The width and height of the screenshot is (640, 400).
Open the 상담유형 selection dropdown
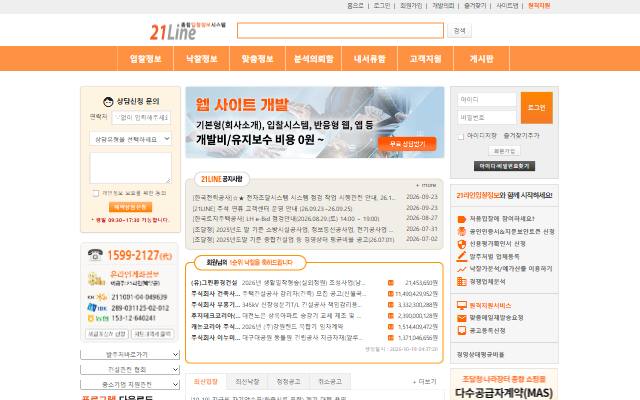tap(131, 139)
